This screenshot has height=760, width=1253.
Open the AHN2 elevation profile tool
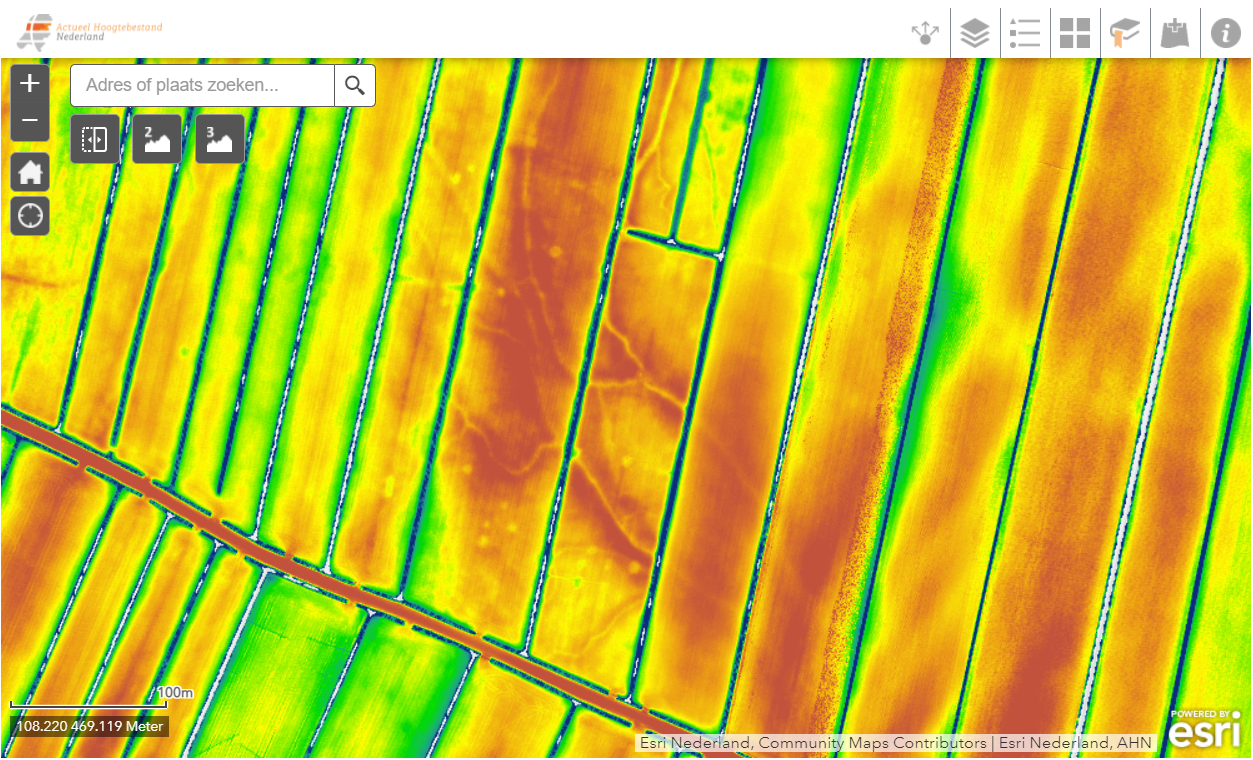pyautogui.click(x=157, y=139)
